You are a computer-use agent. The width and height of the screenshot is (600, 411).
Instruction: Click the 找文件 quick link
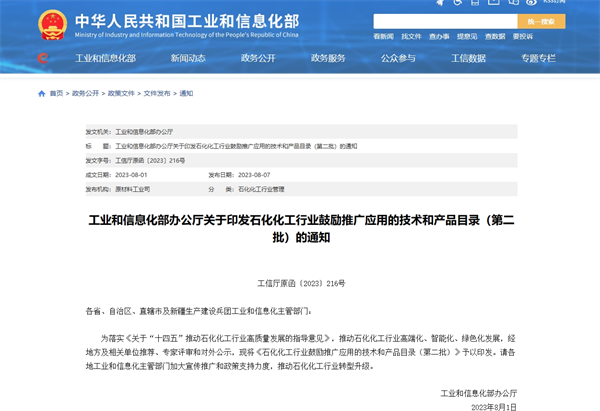pos(411,36)
